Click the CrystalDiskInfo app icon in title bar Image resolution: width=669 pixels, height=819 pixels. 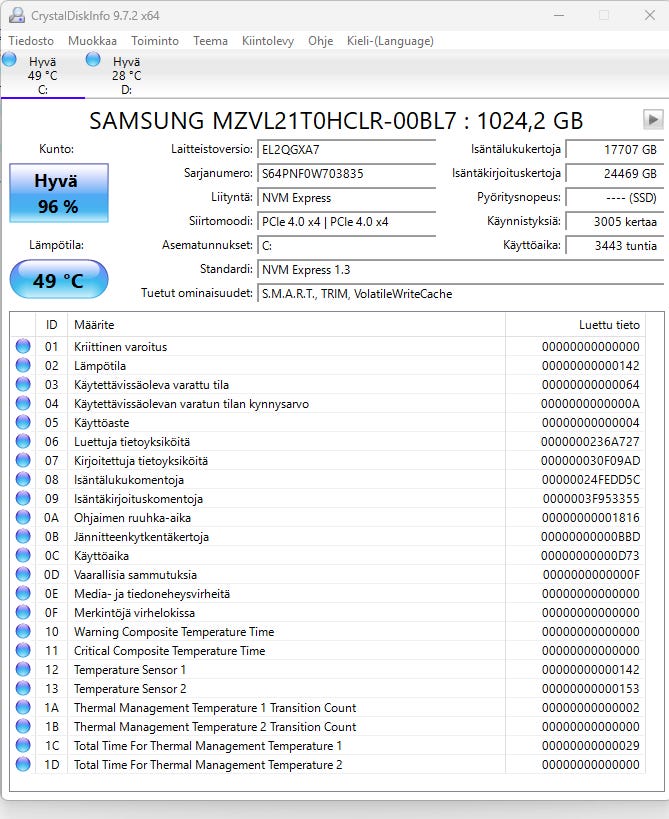pyautogui.click(x=16, y=15)
